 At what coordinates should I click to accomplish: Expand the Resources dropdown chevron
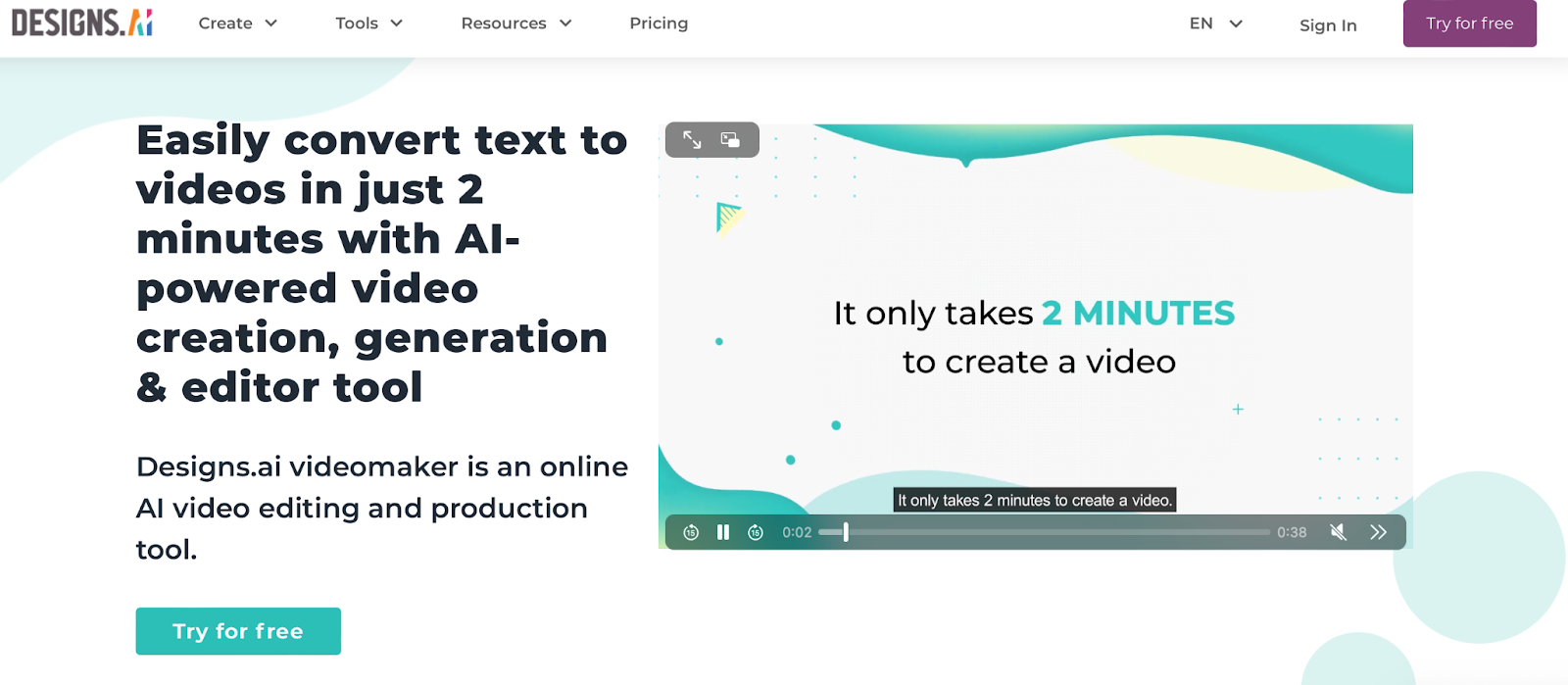565,24
